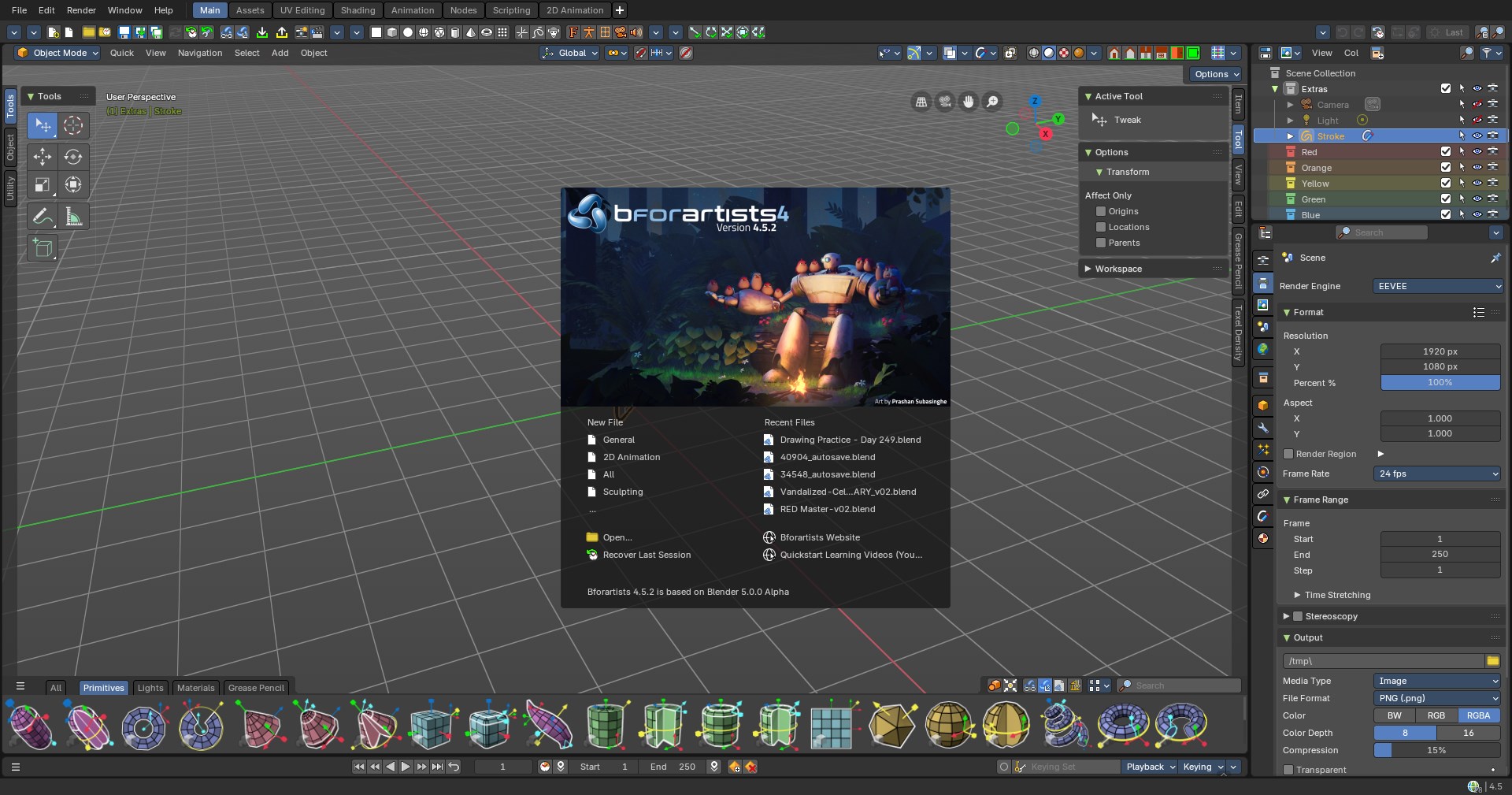Select the Measure tool in the toolbar
1512x795 pixels.
tap(73, 217)
